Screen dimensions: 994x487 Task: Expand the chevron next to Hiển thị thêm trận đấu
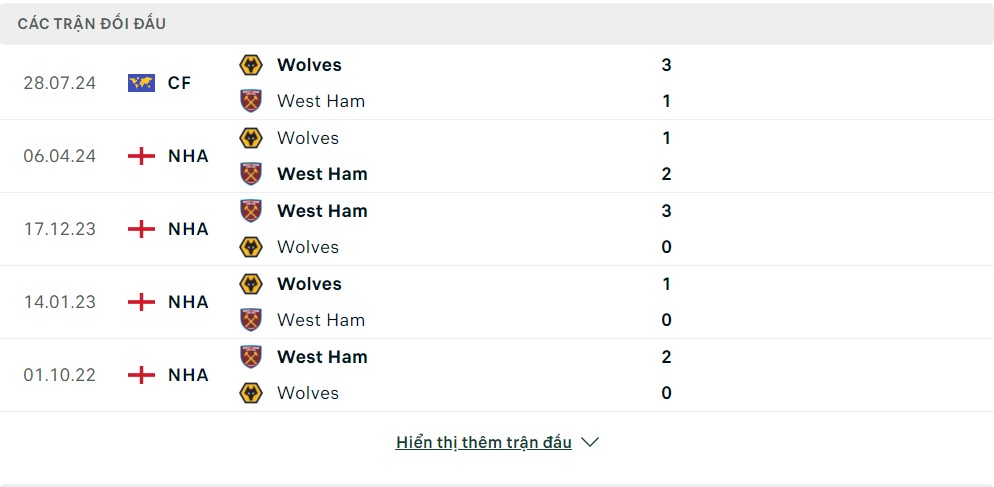[590, 442]
